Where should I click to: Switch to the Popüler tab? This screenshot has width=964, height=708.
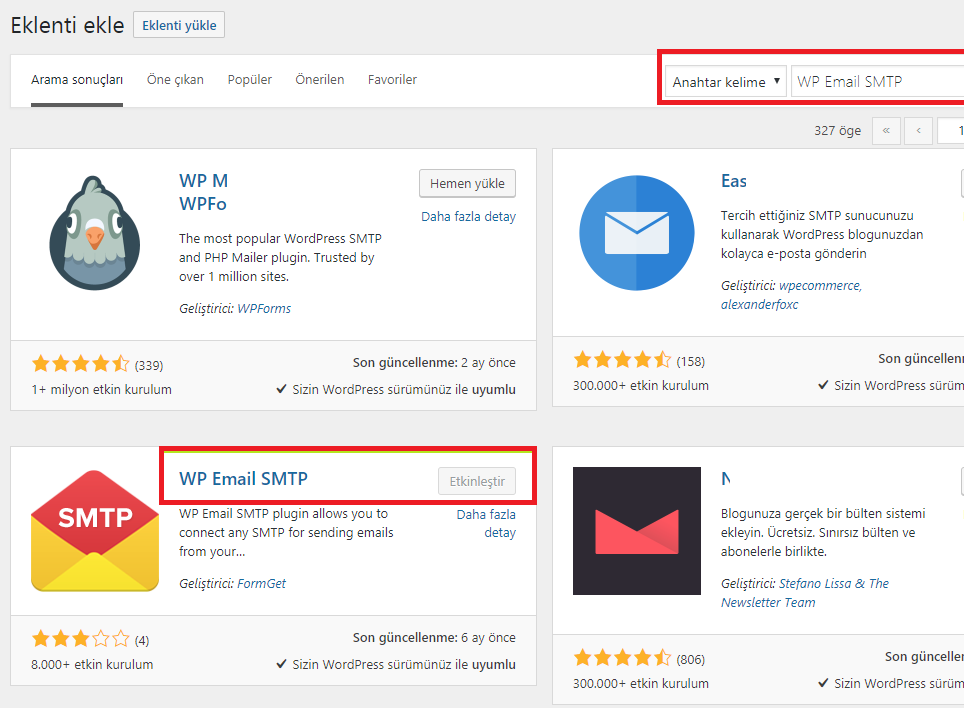tap(250, 80)
